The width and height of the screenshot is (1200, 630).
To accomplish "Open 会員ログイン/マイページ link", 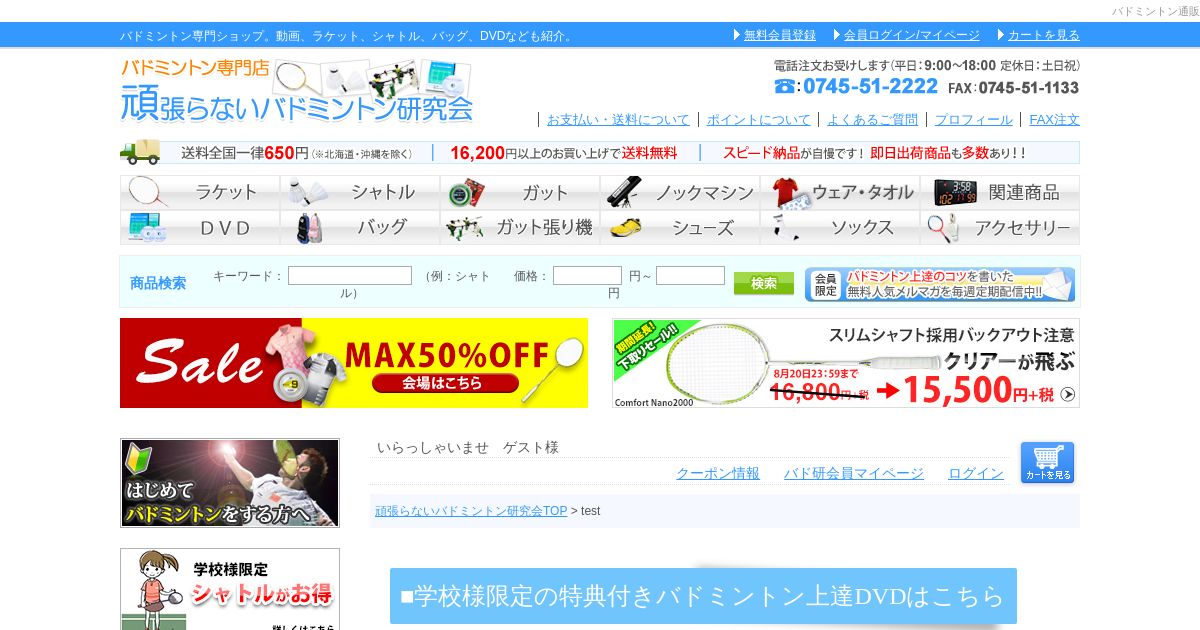I will tap(911, 35).
